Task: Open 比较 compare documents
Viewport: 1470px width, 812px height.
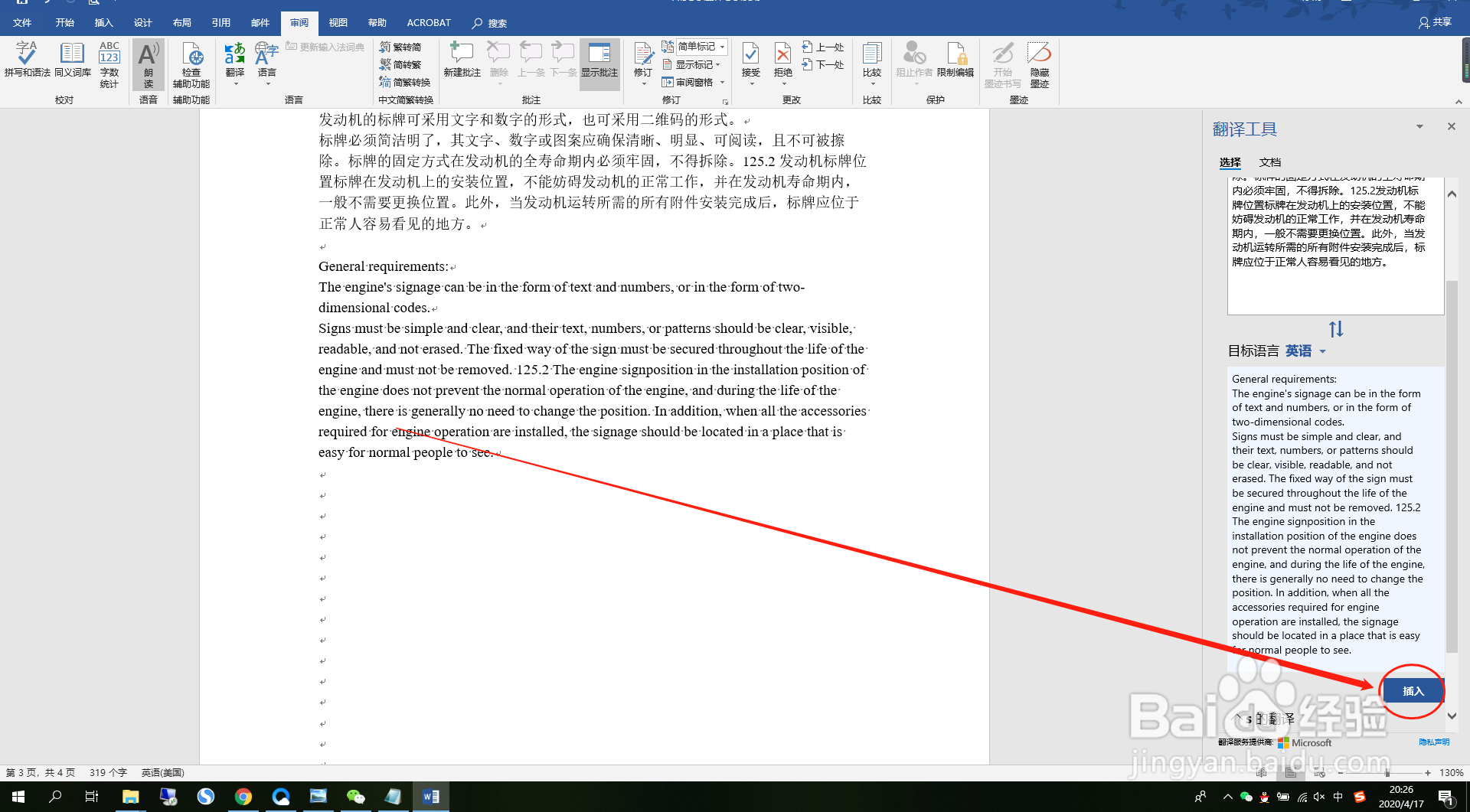Action: (872, 64)
